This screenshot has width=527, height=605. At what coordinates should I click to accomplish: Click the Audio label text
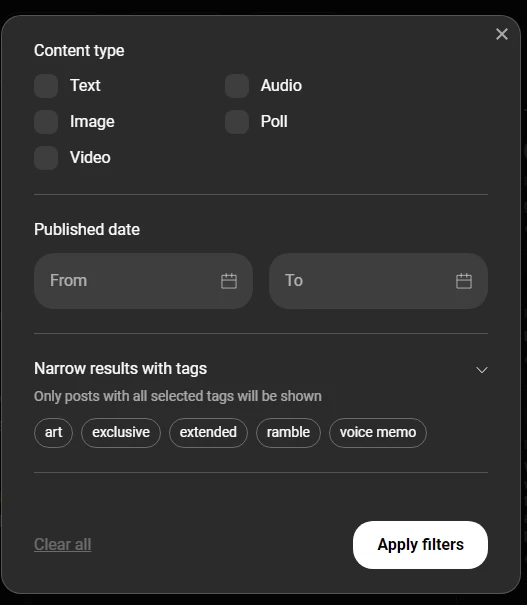[x=281, y=86]
